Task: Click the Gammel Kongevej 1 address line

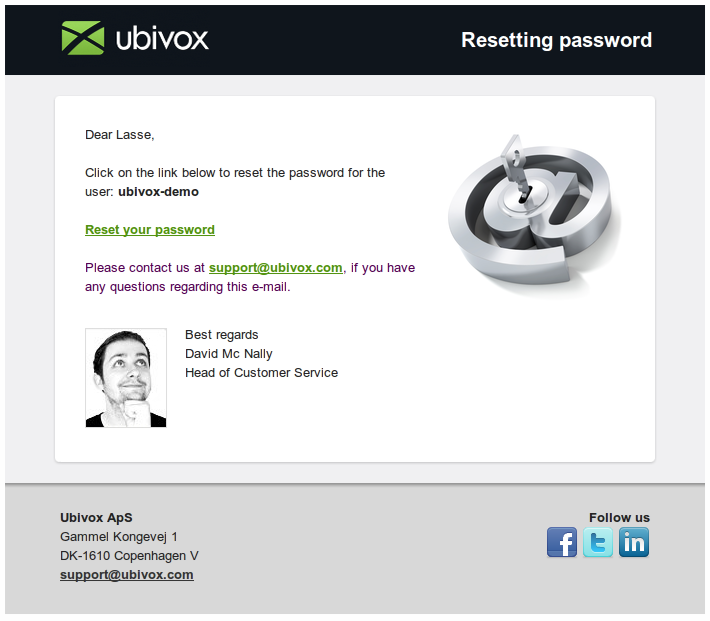Action: click(x=119, y=537)
